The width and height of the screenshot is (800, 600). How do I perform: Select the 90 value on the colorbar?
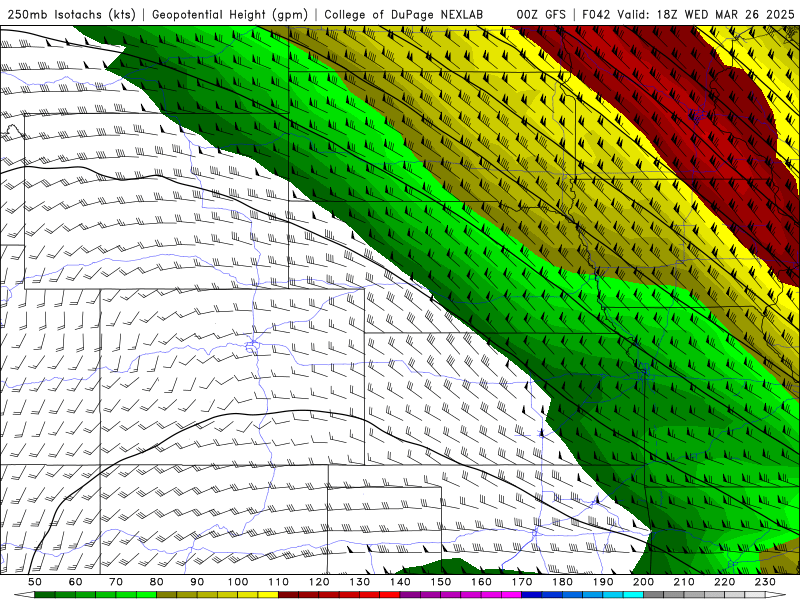197,582
